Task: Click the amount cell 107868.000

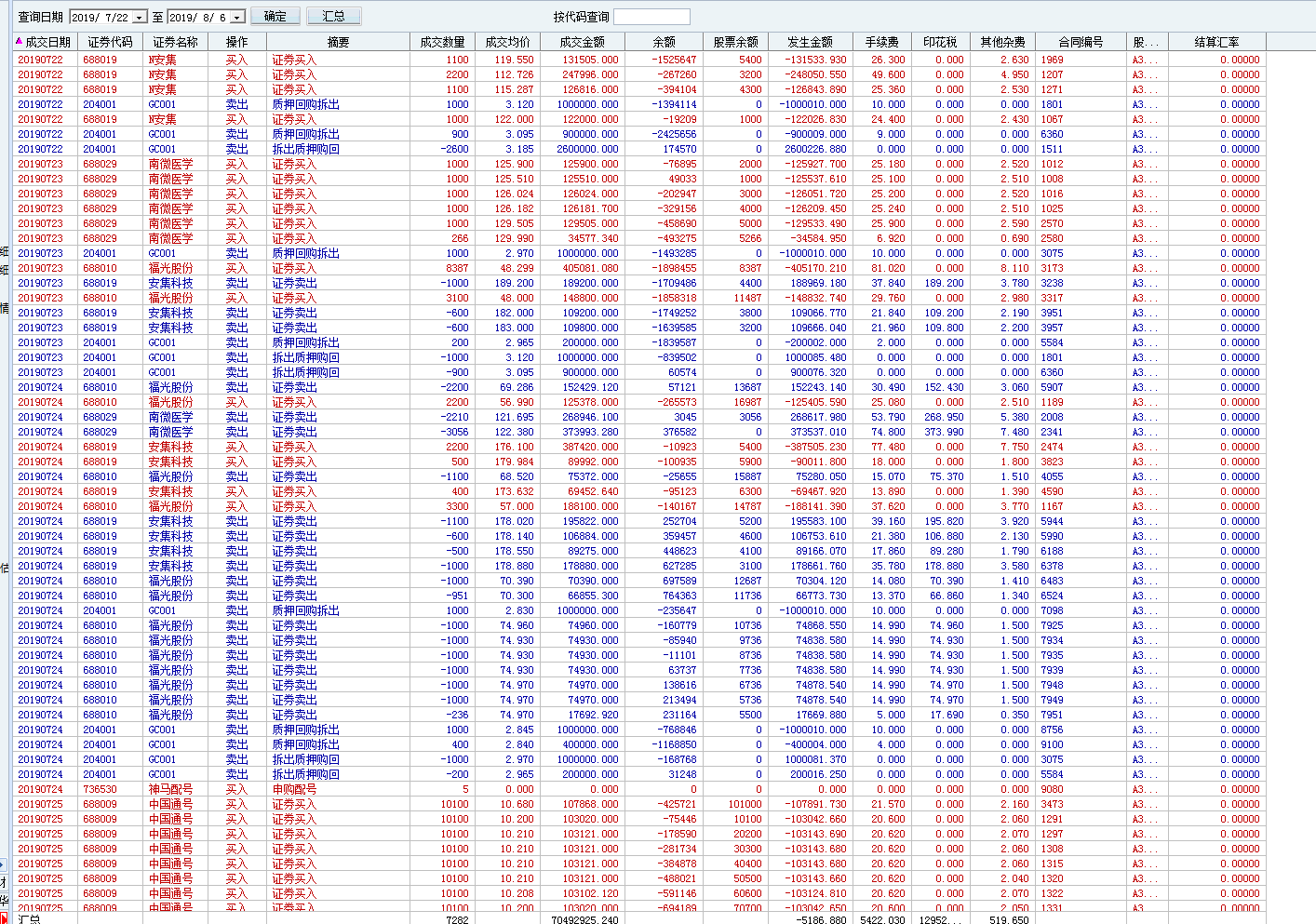Action: click(x=590, y=804)
